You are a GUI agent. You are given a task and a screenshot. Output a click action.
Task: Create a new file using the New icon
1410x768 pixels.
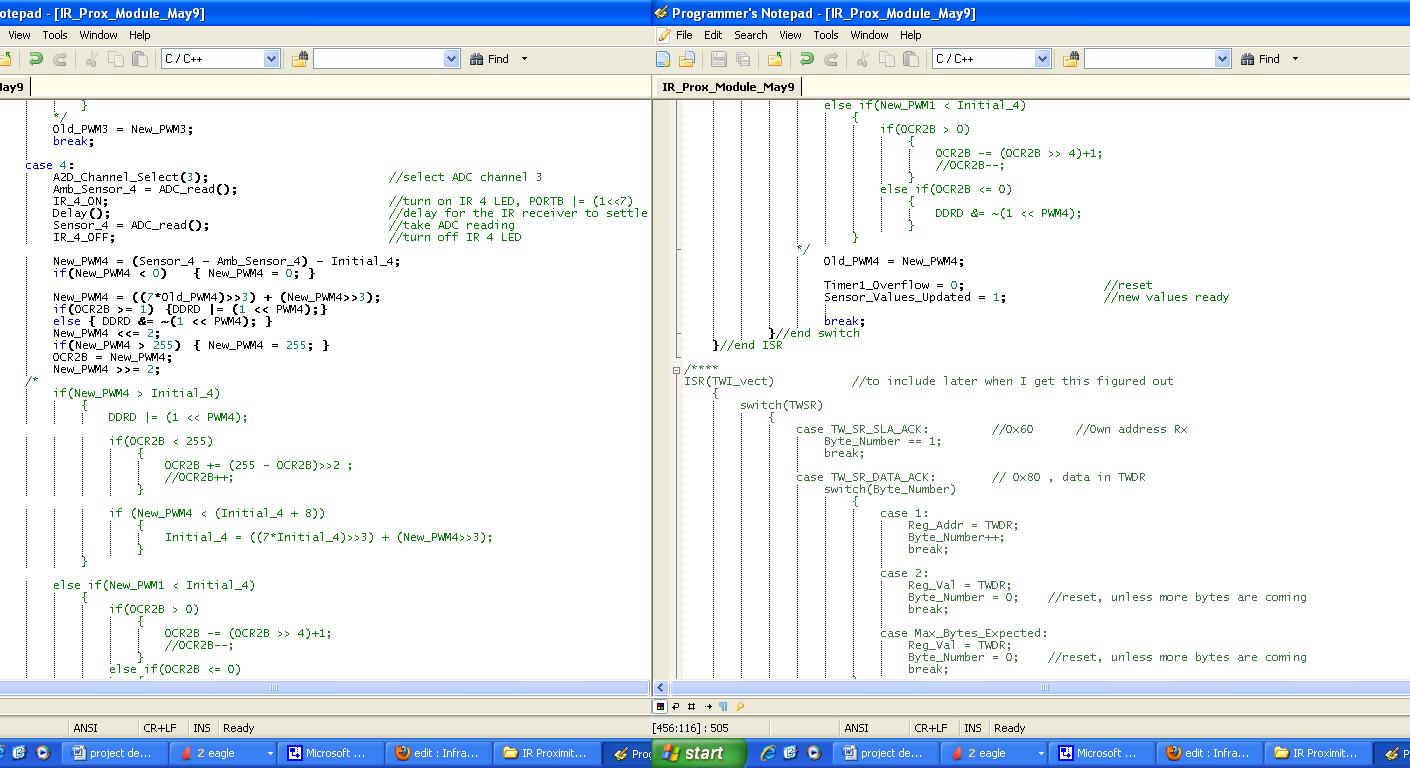pyautogui.click(x=663, y=58)
